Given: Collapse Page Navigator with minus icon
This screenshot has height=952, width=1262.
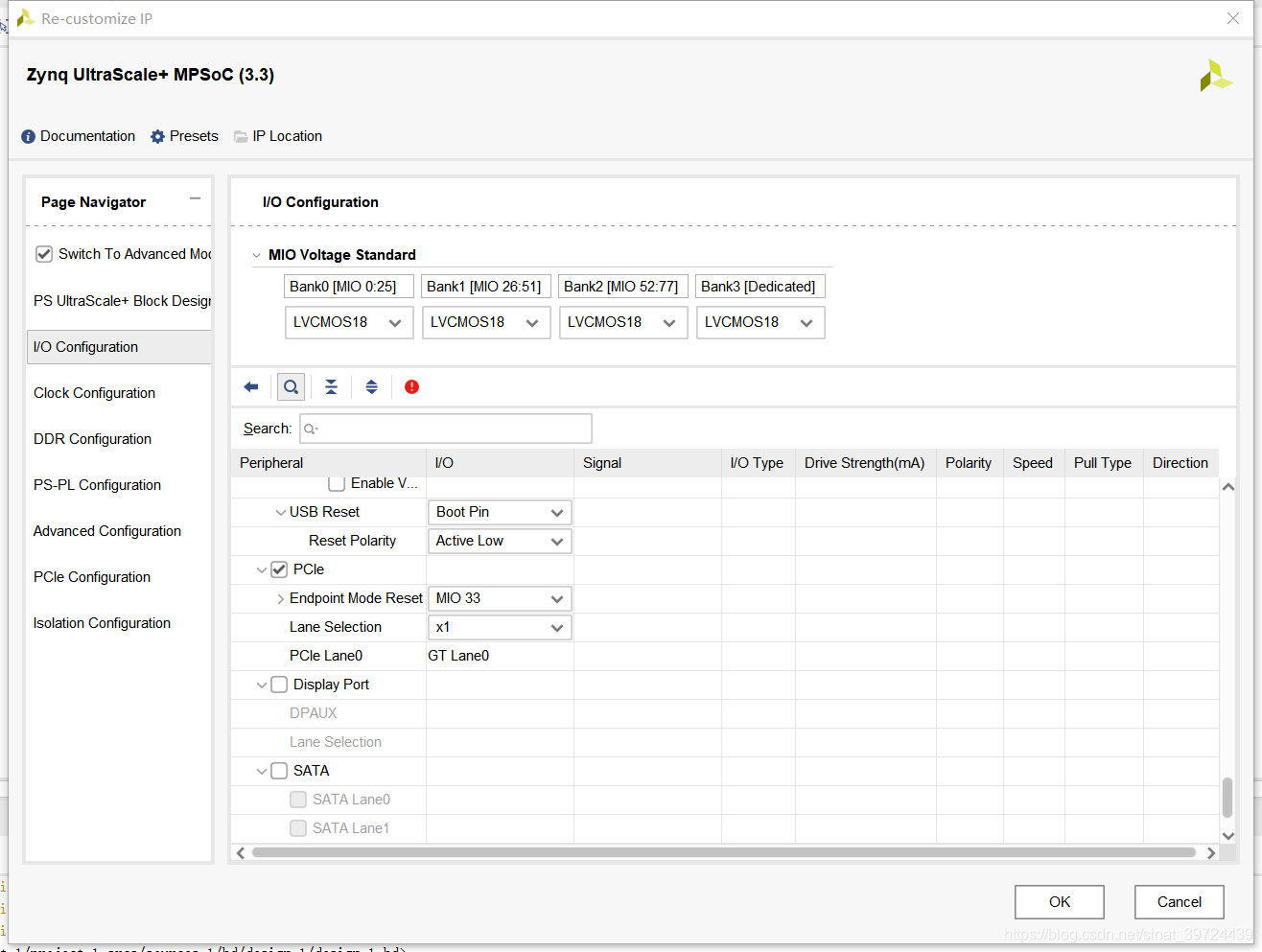Looking at the screenshot, I should pyautogui.click(x=195, y=198).
